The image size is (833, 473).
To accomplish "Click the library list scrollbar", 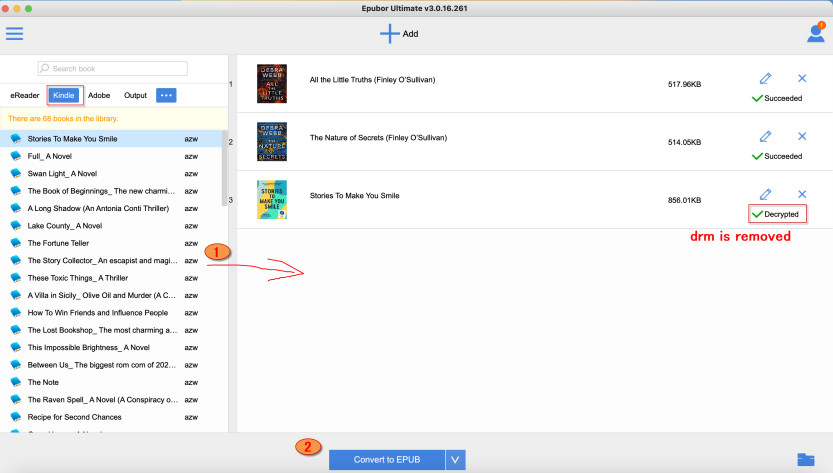I will pos(225,168).
